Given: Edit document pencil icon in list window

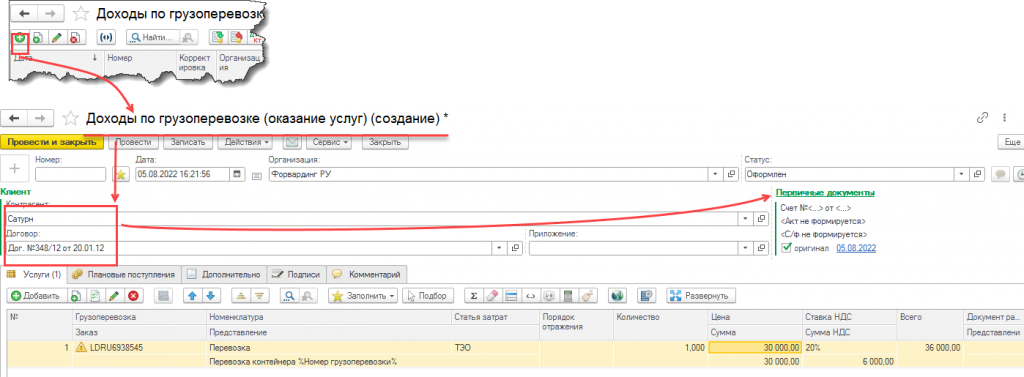Looking at the screenshot, I should tap(57, 38).
